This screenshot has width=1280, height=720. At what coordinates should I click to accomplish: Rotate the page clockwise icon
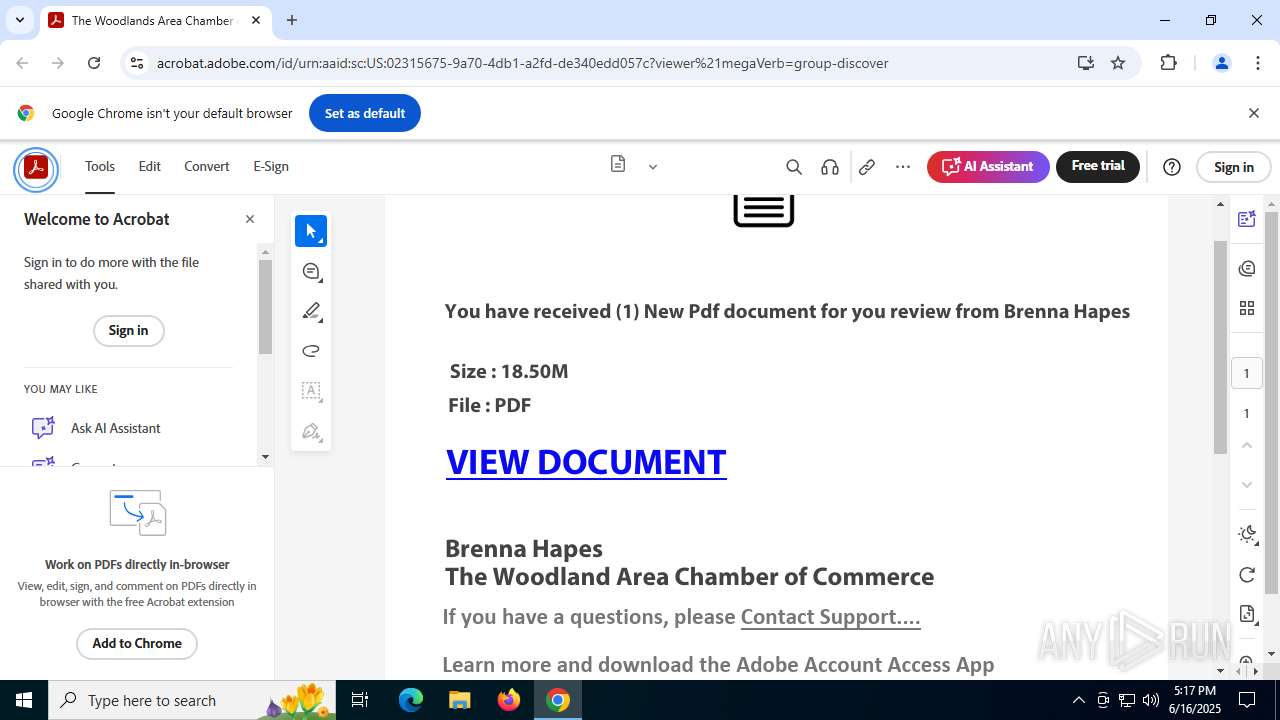(1247, 574)
